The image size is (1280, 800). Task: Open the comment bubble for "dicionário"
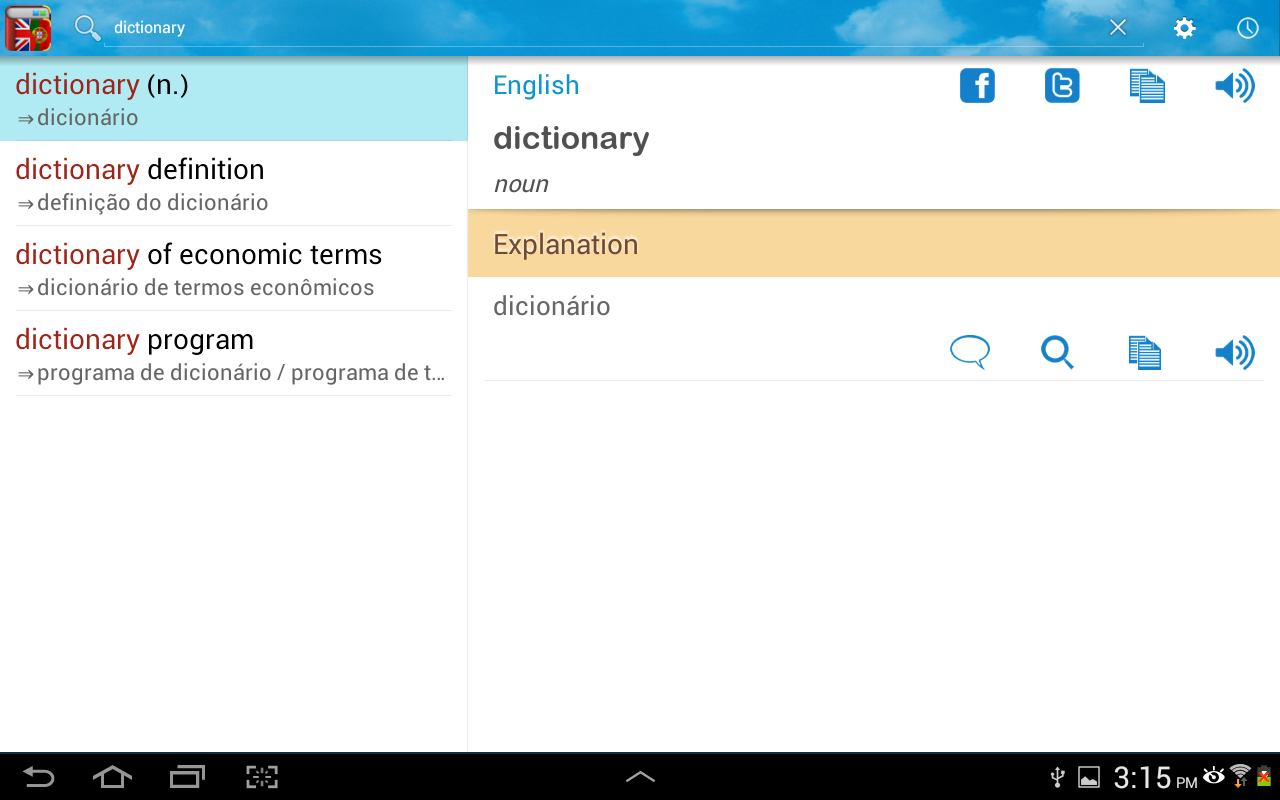click(968, 352)
